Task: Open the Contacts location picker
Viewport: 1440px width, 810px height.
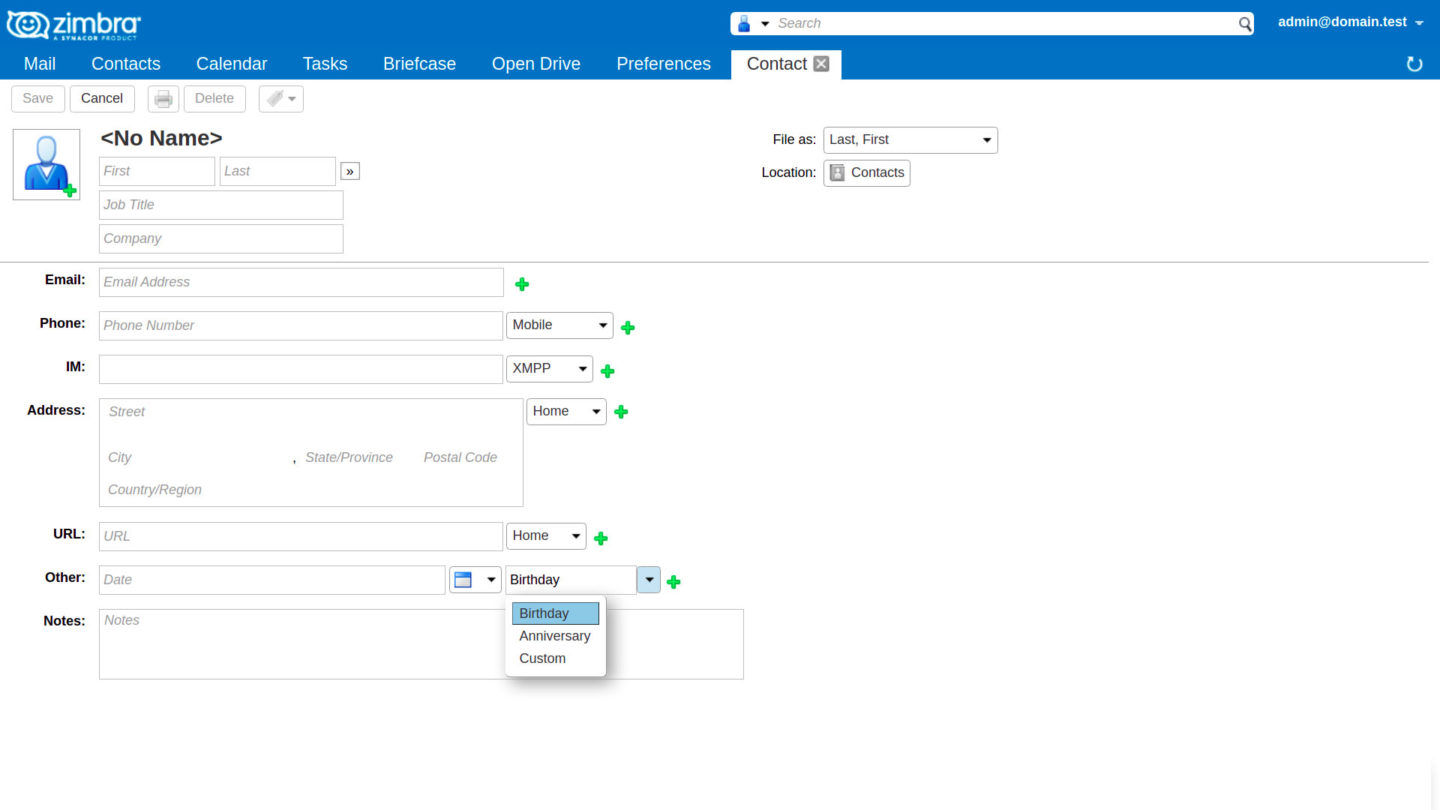Action: pos(866,172)
